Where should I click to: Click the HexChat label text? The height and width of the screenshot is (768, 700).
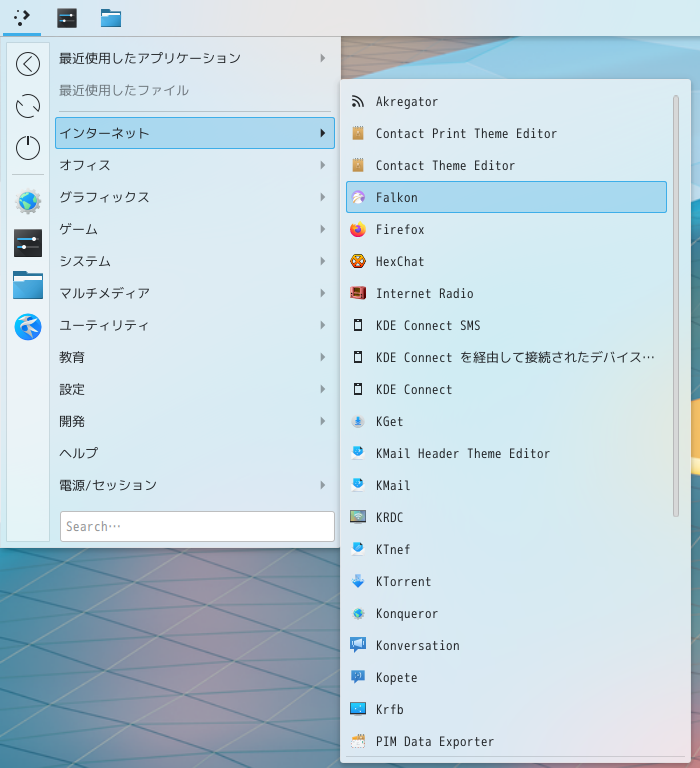pyautogui.click(x=400, y=261)
